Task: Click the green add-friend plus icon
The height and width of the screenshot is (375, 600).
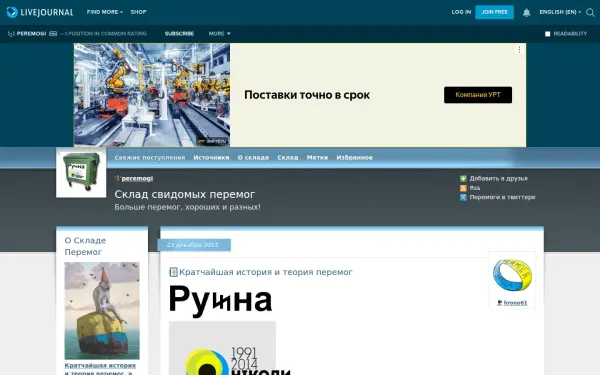Action: [x=463, y=179]
